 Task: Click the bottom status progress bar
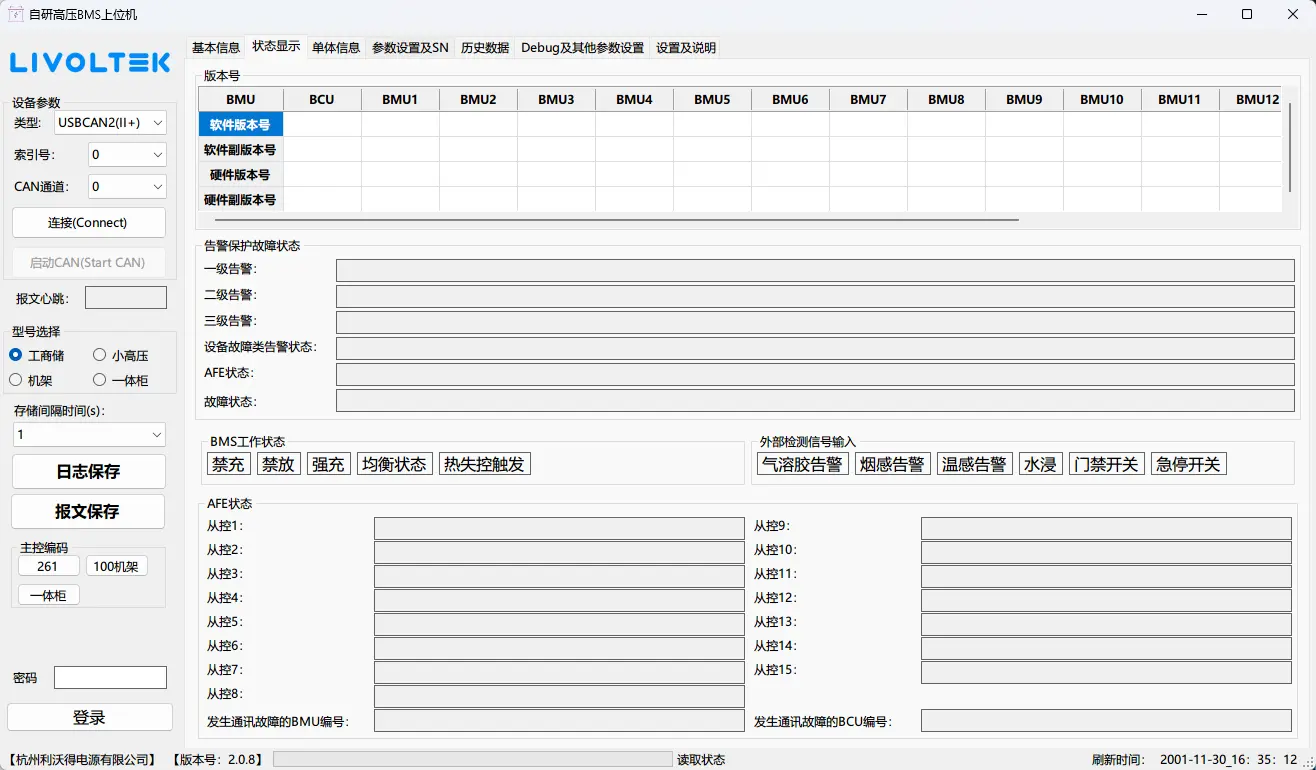pos(472,760)
